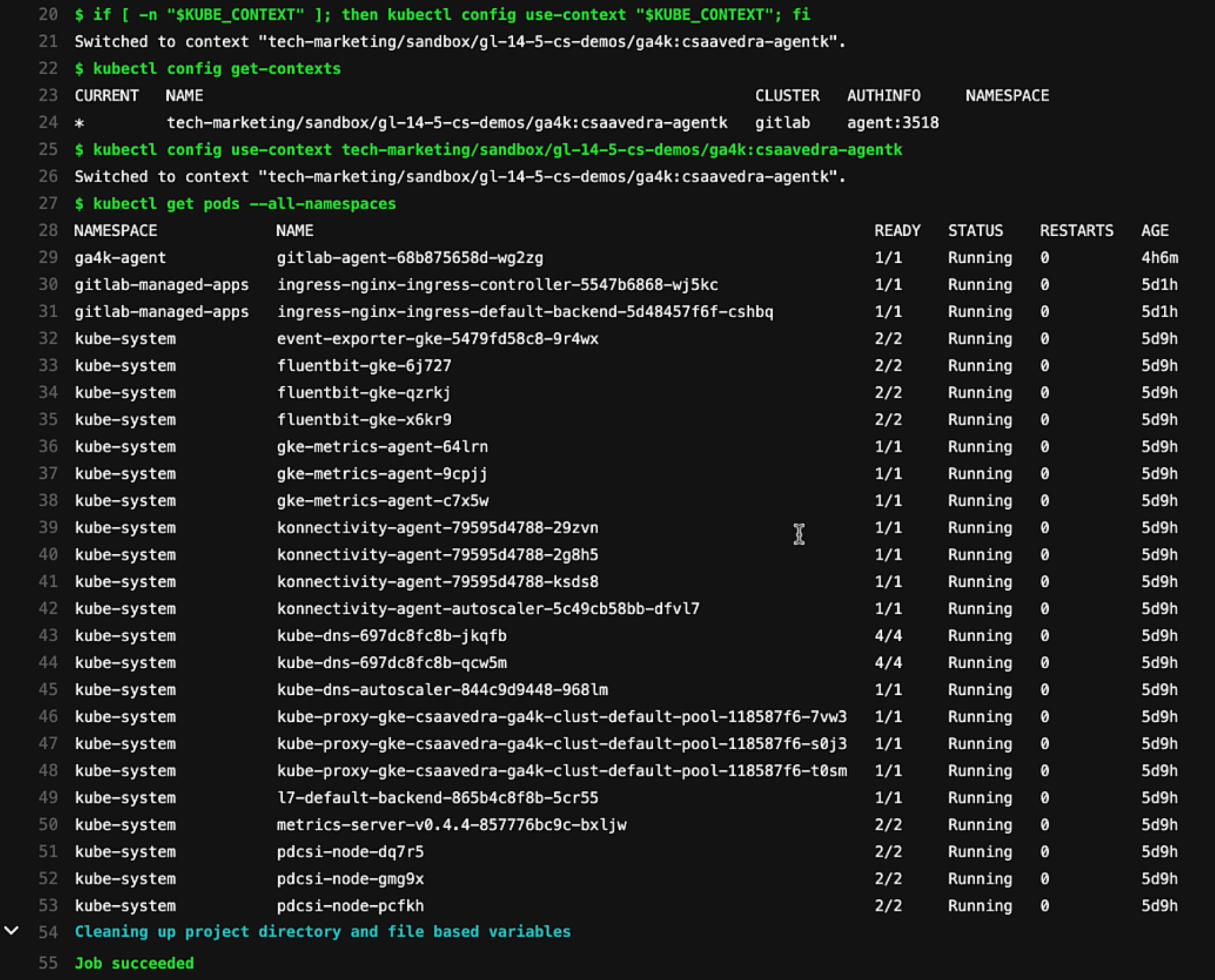The width and height of the screenshot is (1215, 980).
Task: Open line number 22 anchor link
Action: click(x=48, y=68)
